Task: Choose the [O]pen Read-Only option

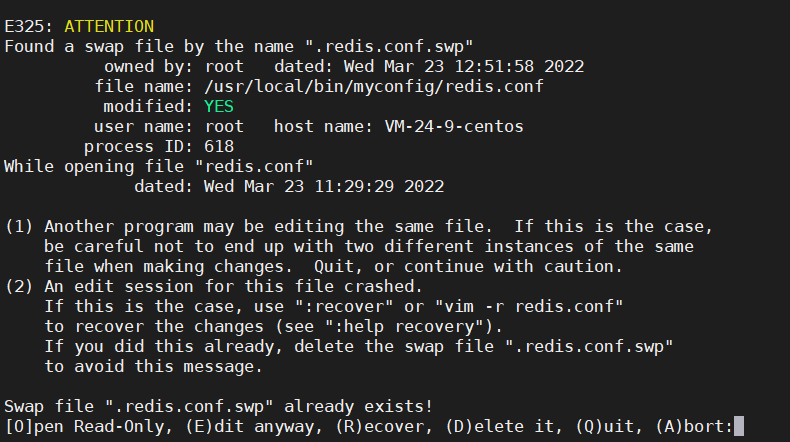Action: [x=78, y=427]
